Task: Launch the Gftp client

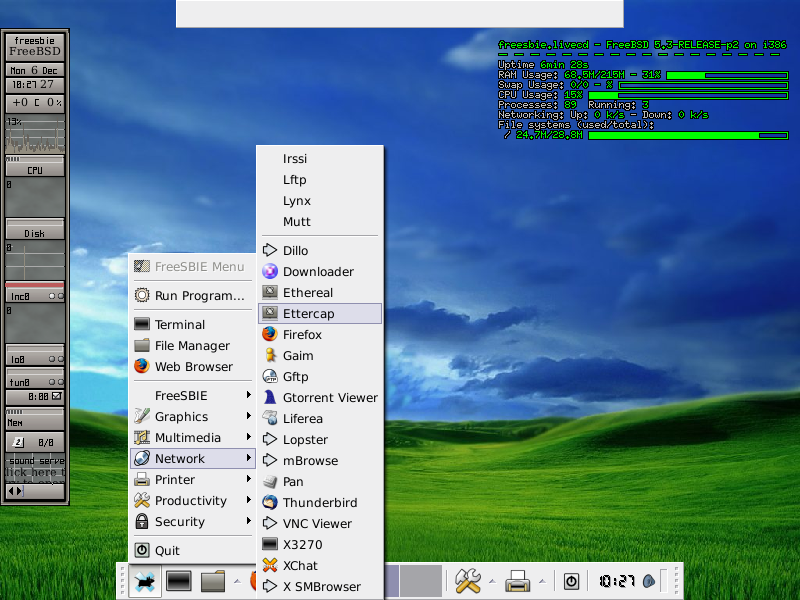Action: click(320, 377)
